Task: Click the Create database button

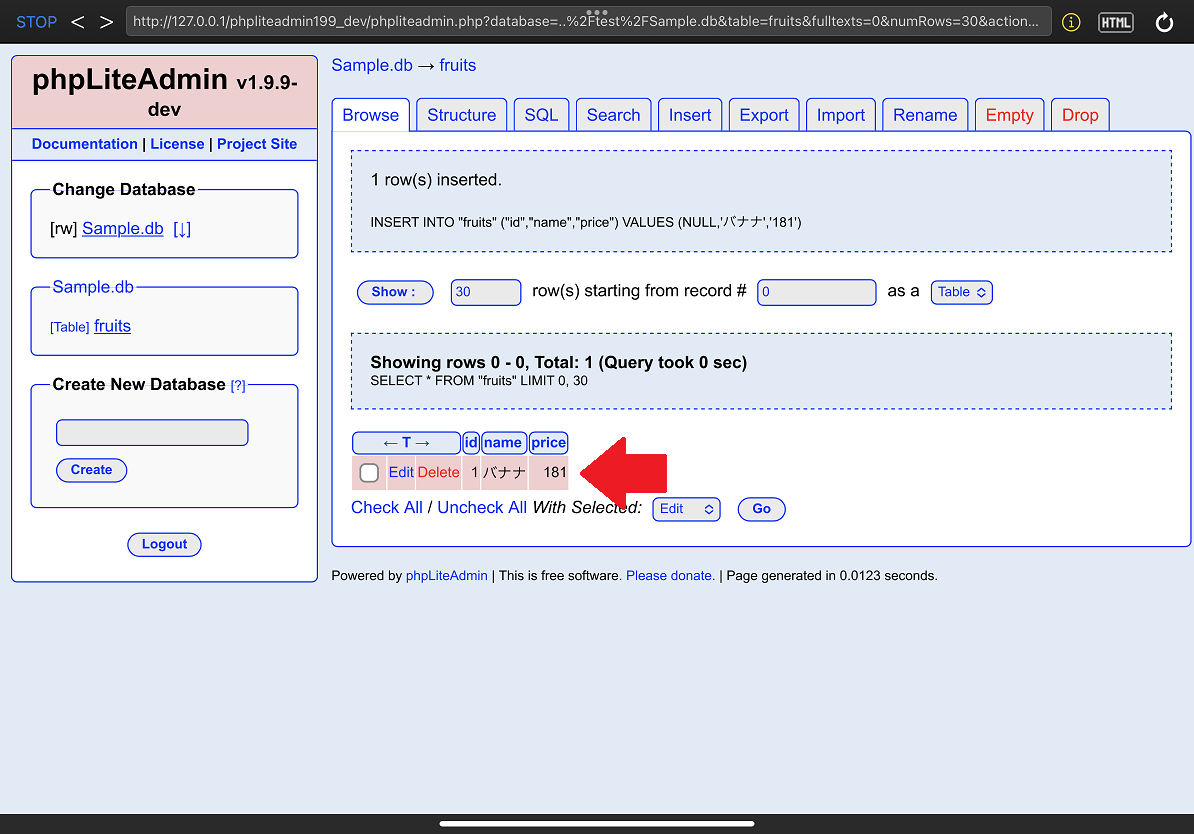Action: (x=91, y=470)
